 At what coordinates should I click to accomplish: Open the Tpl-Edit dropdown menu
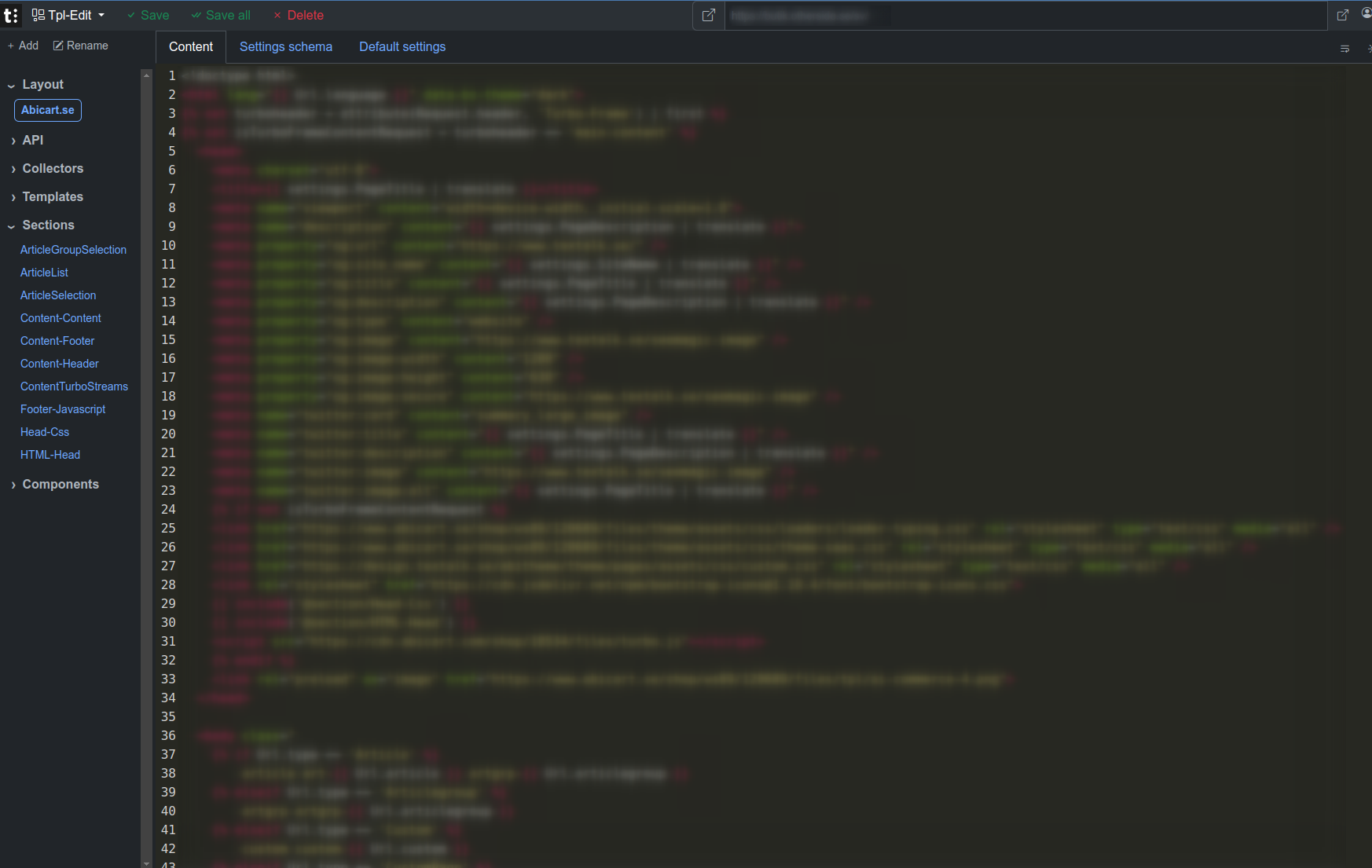point(68,16)
